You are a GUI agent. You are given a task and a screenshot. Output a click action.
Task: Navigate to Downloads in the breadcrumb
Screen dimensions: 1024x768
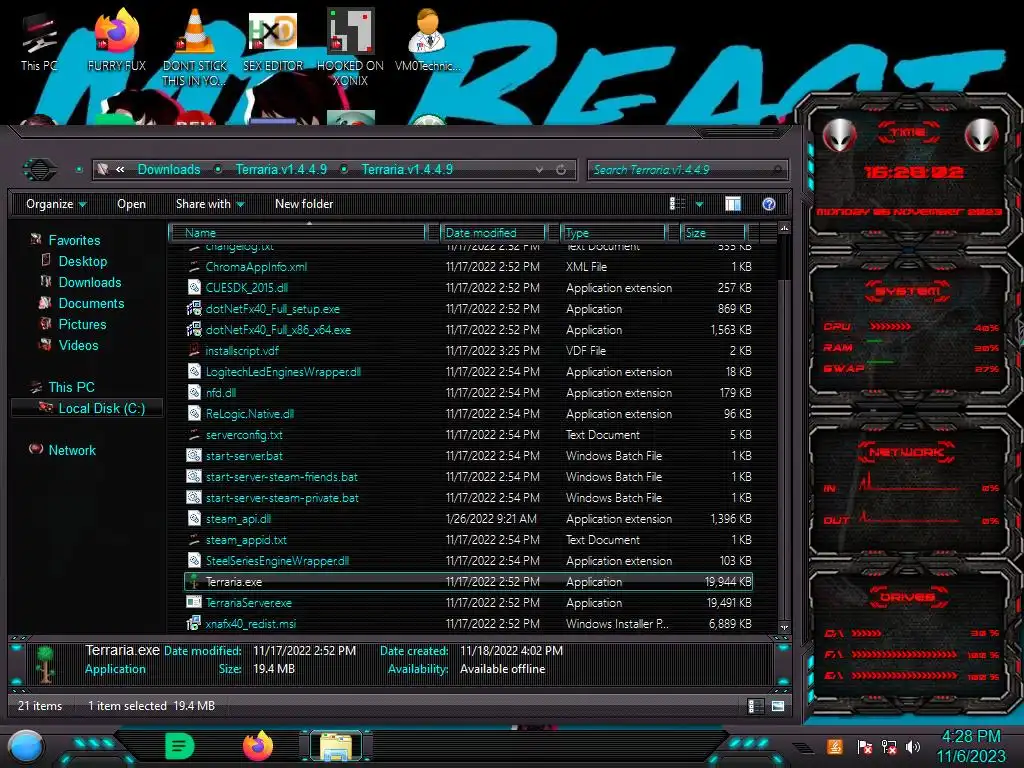168,169
